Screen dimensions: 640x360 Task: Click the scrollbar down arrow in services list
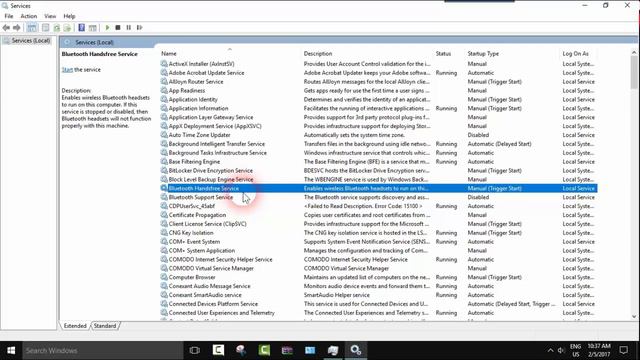click(x=634, y=317)
